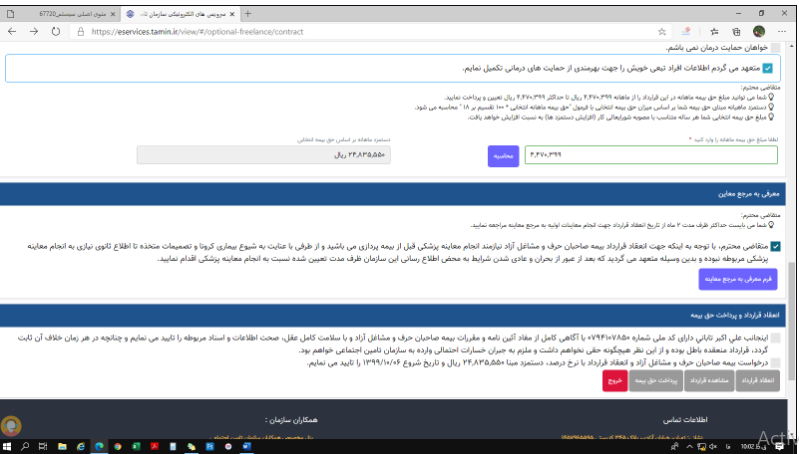799x454 pixels.
Task: Click the red exit button
Action: [x=615, y=381]
